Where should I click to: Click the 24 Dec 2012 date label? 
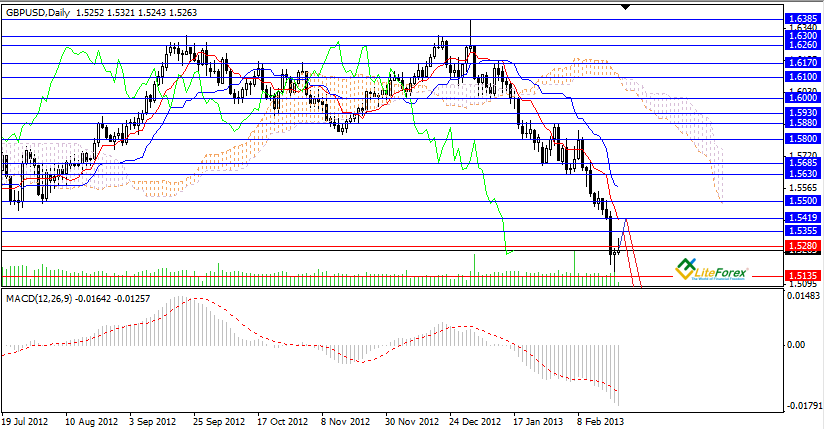[x=474, y=422]
